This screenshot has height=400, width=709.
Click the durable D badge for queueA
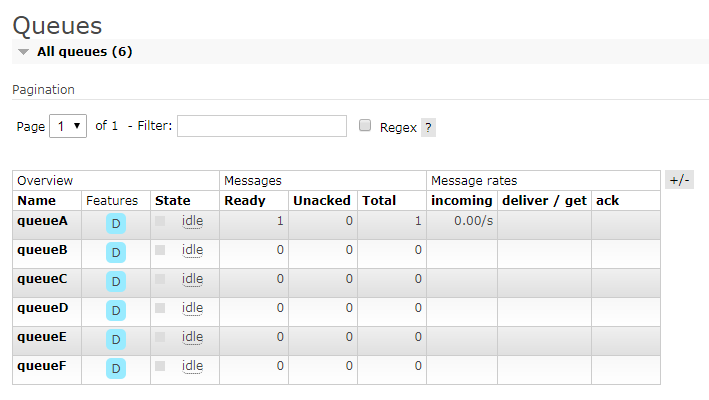point(116,224)
